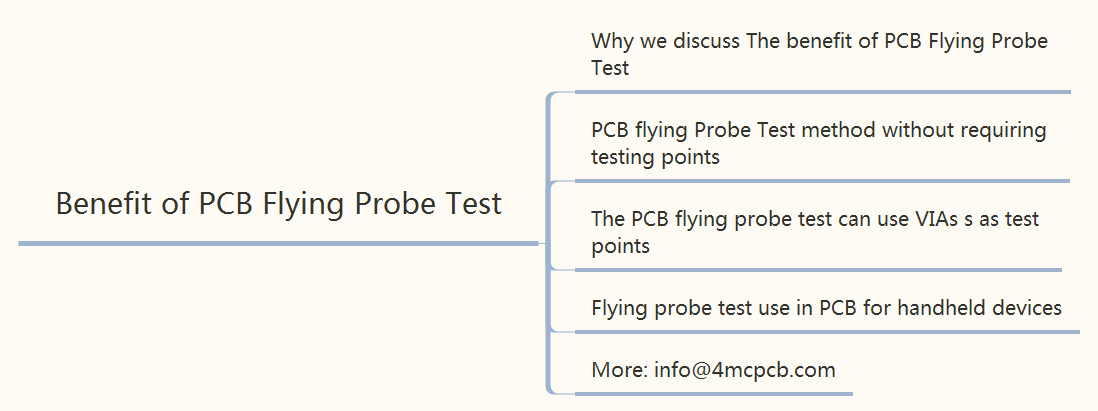Screen dimensions: 1098x411
Task: Click the word Test ending the first subtopic
Action: click(x=610, y=68)
